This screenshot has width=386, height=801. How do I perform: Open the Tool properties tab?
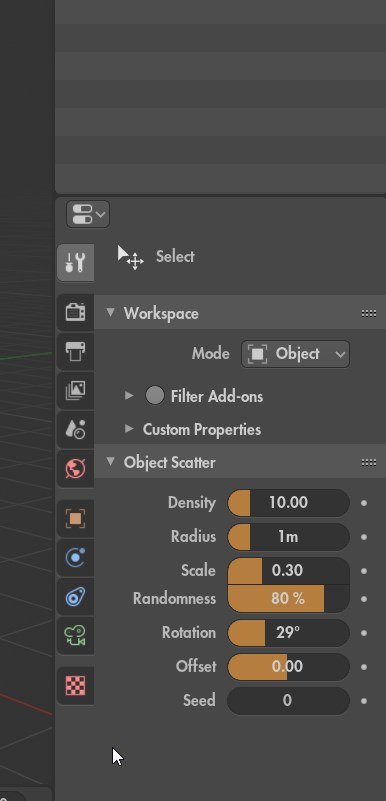(76, 263)
